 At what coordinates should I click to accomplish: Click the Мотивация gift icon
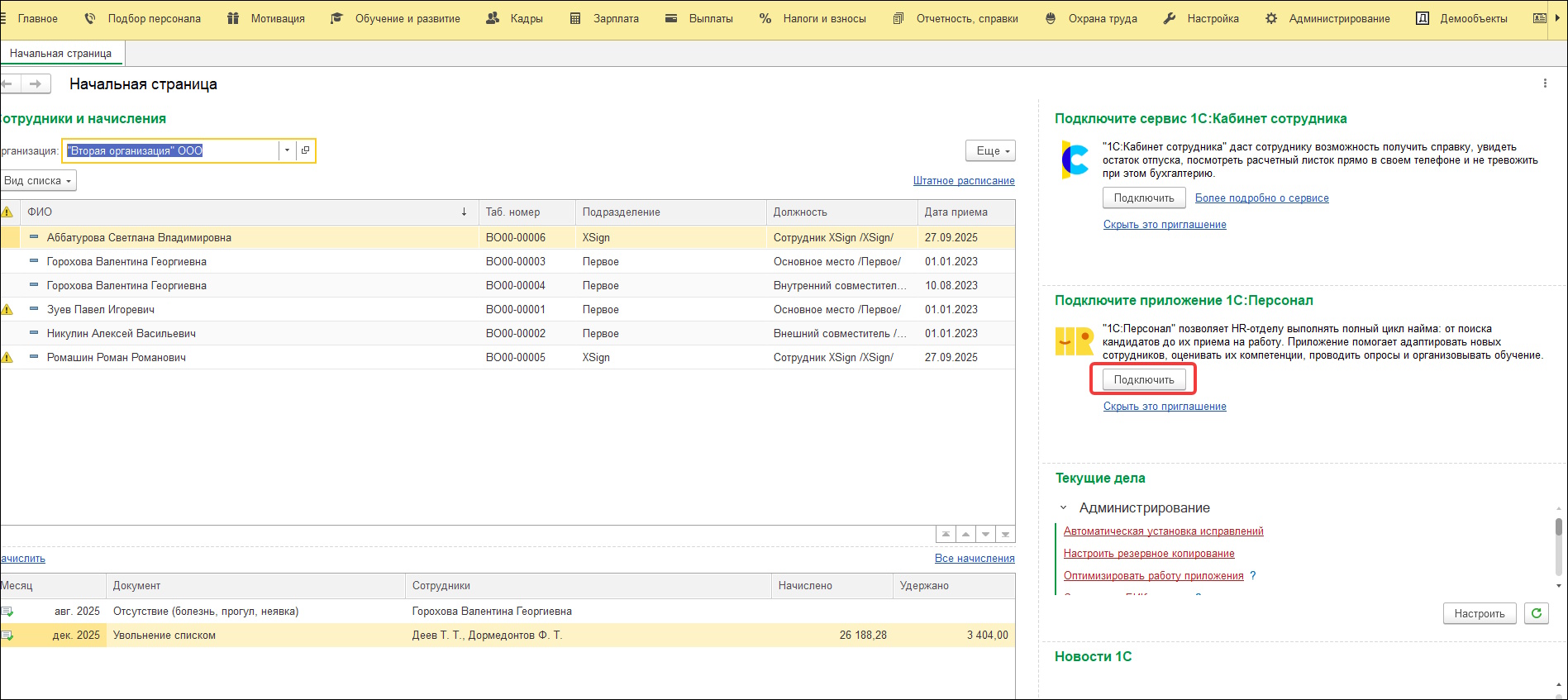coord(233,18)
